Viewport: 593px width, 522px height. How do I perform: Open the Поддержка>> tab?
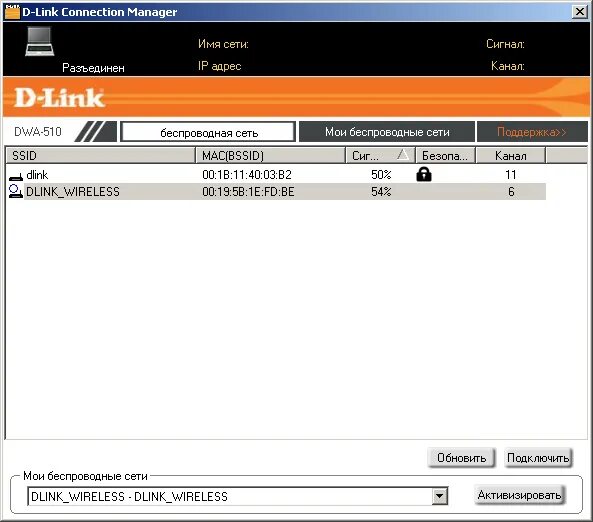pyautogui.click(x=532, y=132)
